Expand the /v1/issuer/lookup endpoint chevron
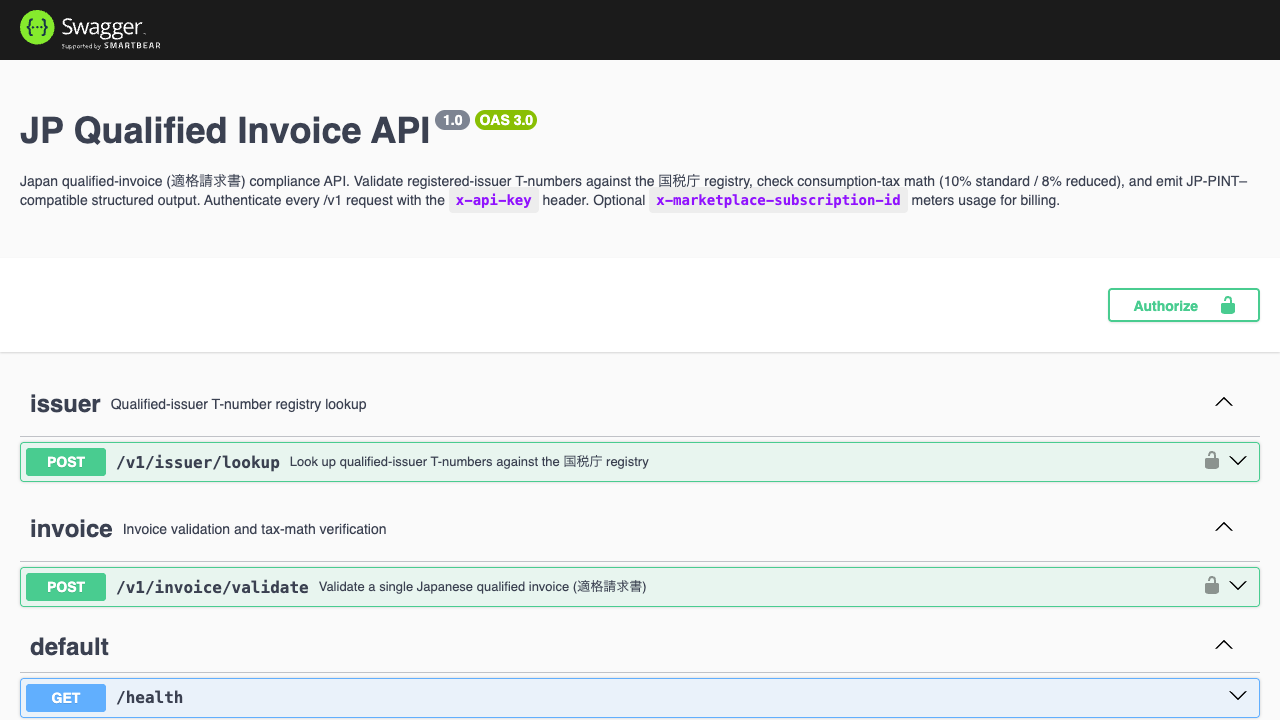 pos(1238,461)
